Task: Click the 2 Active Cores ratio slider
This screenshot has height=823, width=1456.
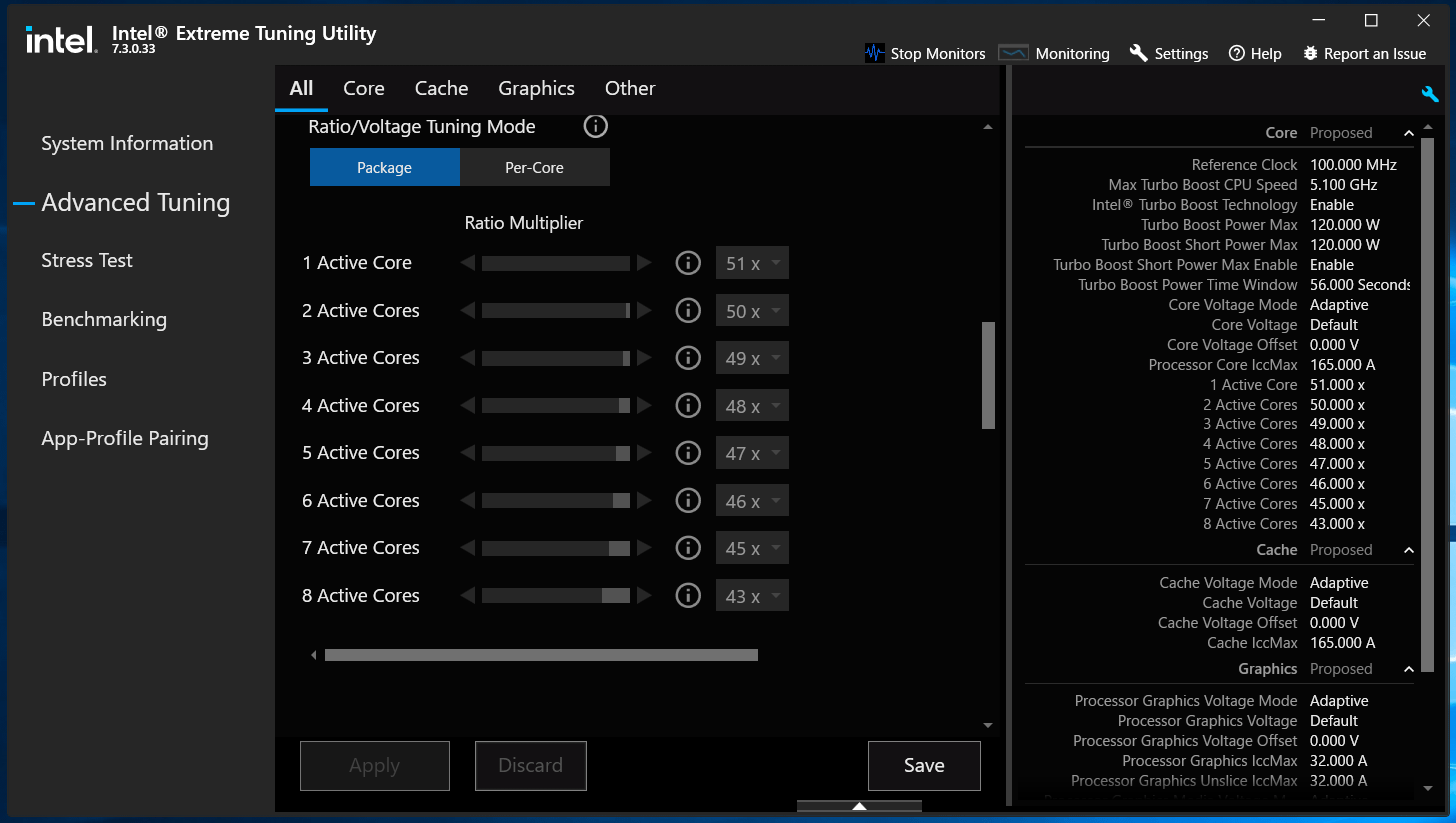Action: [556, 311]
